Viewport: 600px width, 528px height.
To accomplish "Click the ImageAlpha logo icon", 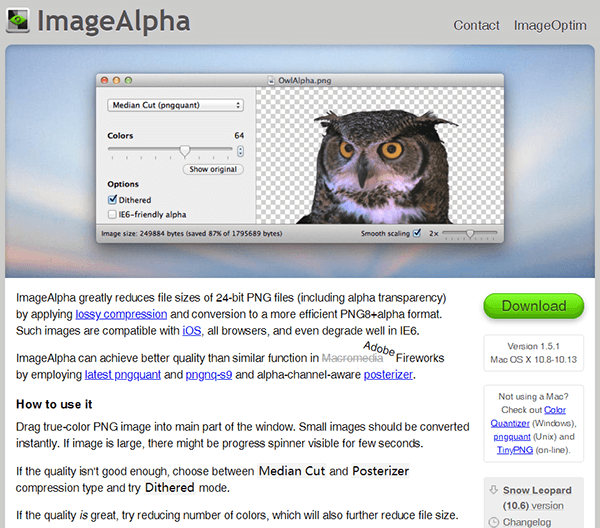I will 18,20.
